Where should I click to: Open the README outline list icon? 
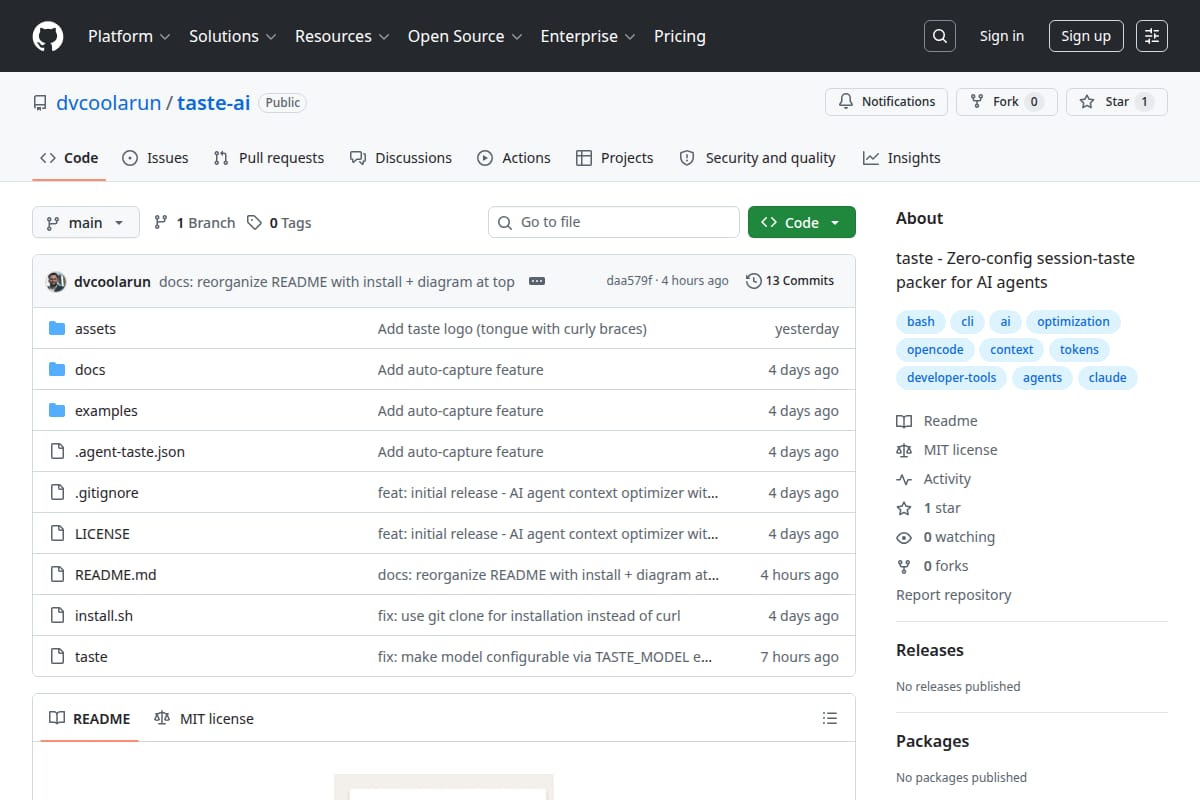829,718
